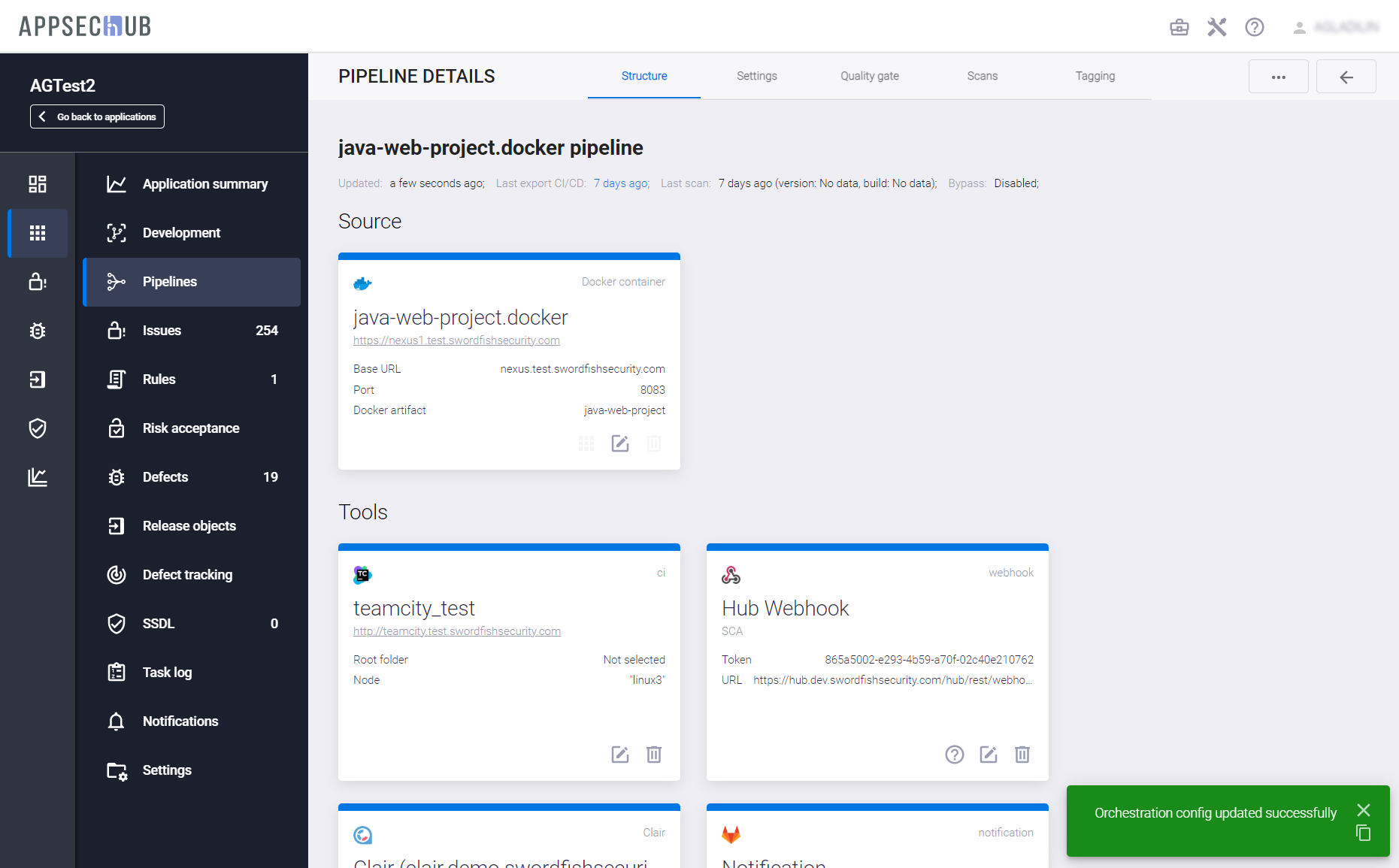Switch to the Quality gate tab

coord(869,76)
